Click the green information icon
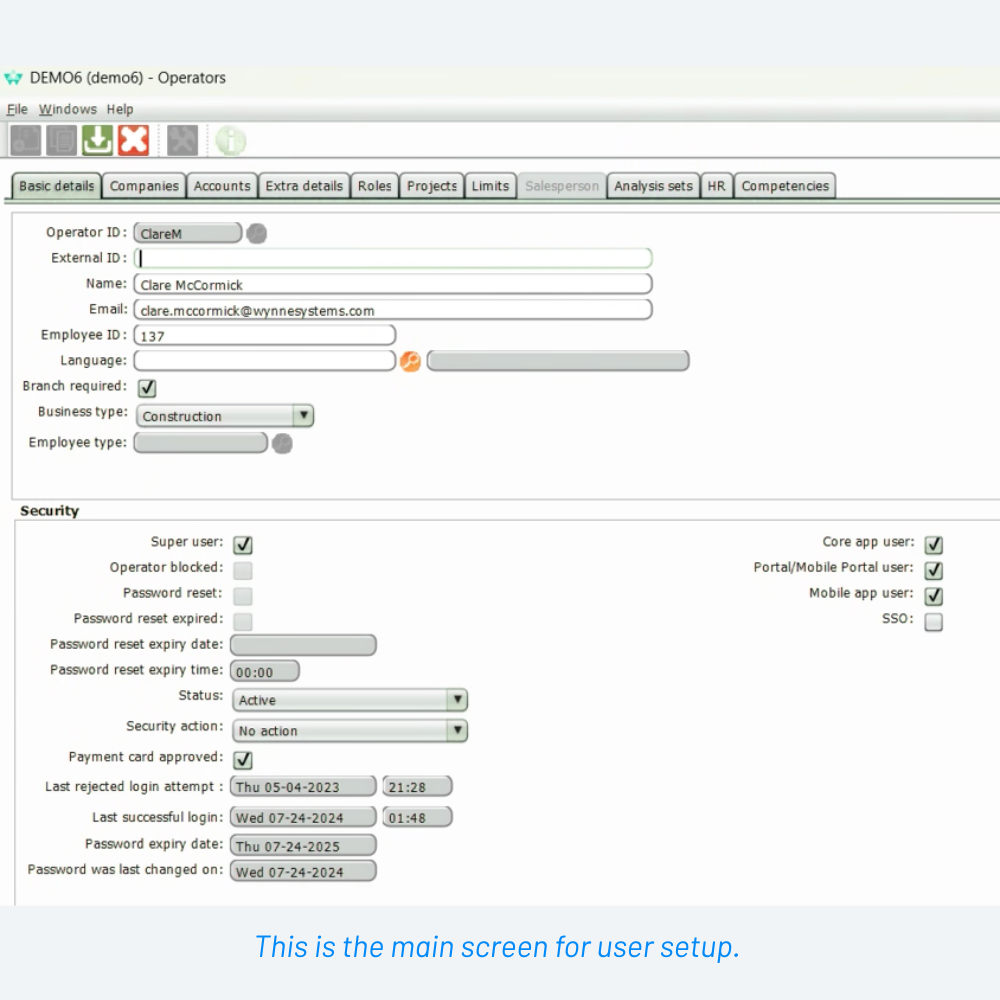Image resolution: width=1000 pixels, height=1000 pixels. pos(231,140)
